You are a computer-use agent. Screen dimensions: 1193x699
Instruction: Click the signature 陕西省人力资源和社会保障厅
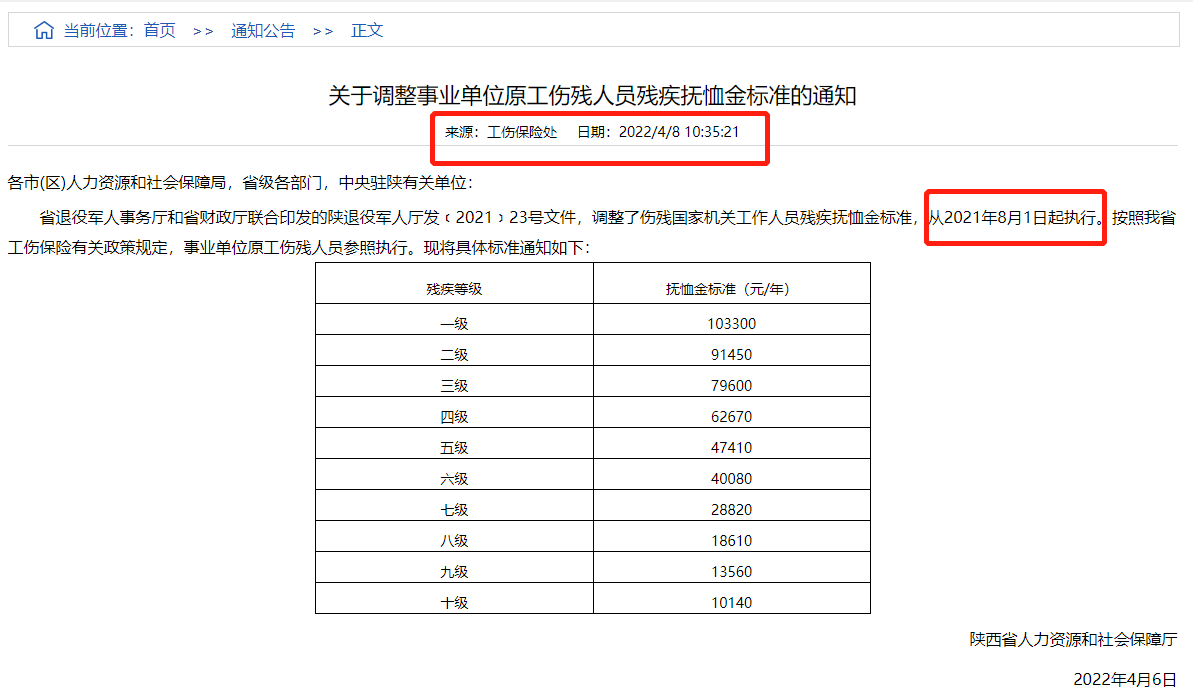pos(1074,640)
